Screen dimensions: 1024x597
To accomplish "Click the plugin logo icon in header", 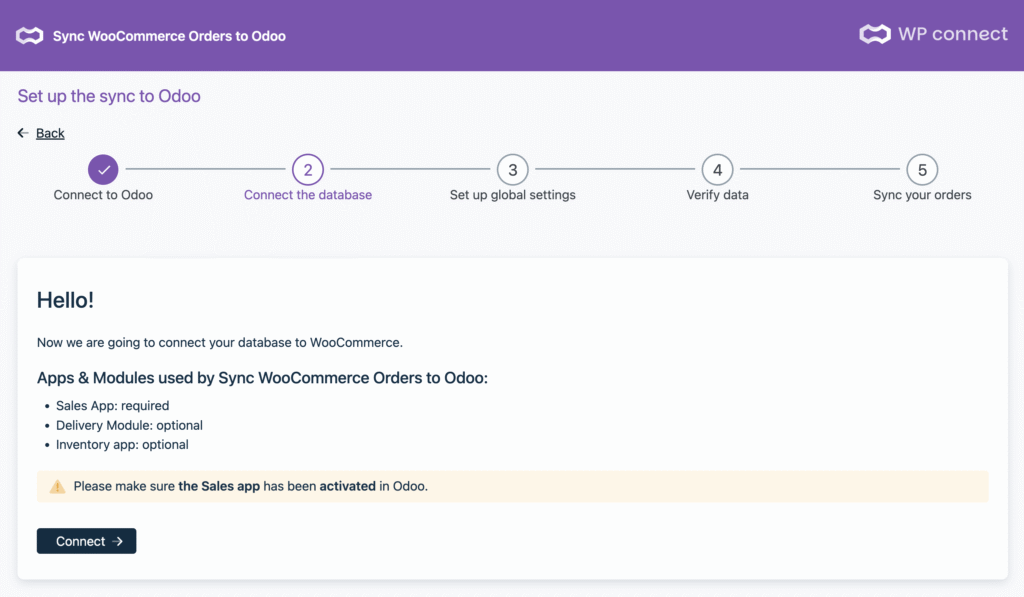I will point(29,36).
